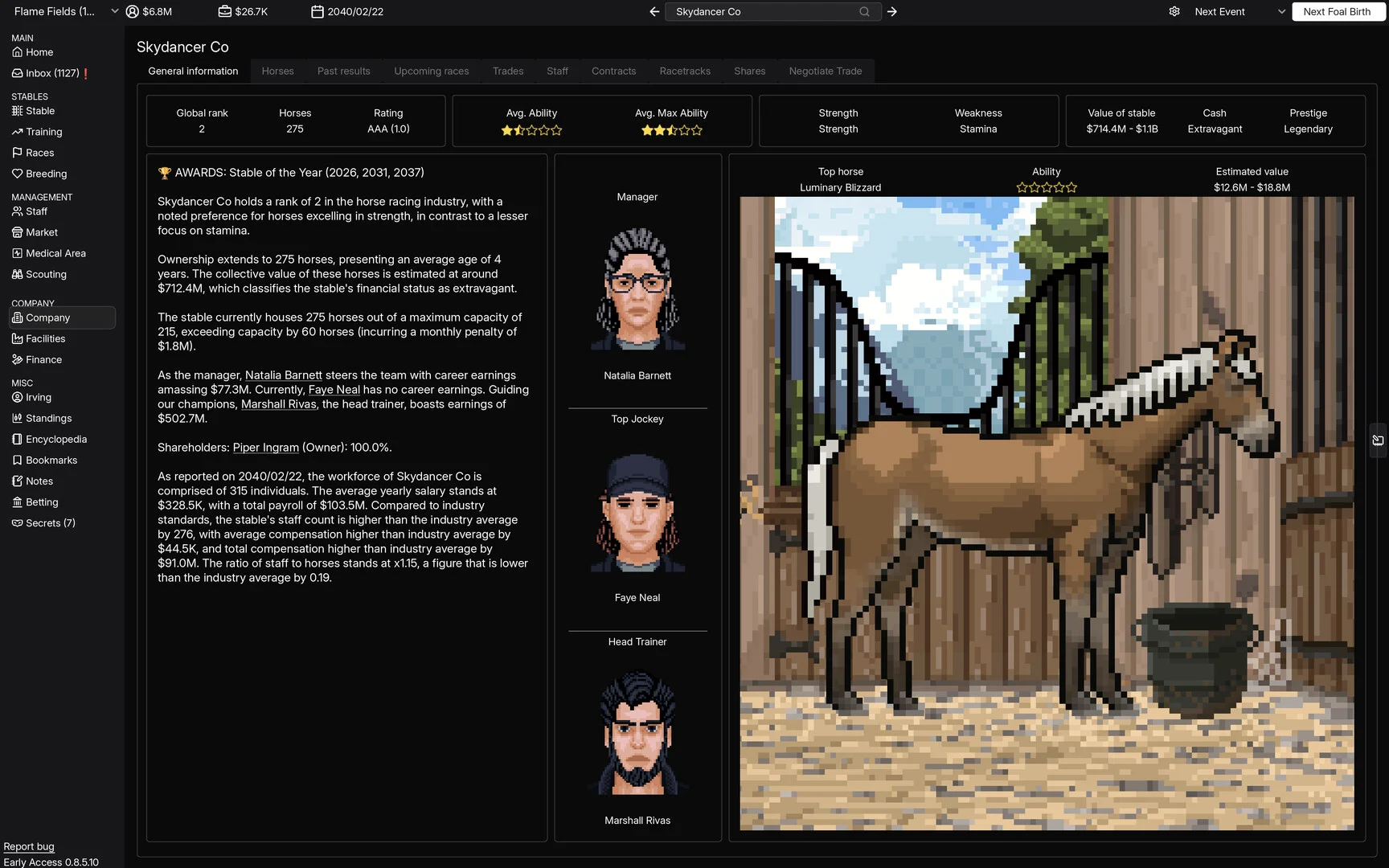This screenshot has width=1389, height=868.
Task: Switch to the Horses tab
Action: pos(277,71)
